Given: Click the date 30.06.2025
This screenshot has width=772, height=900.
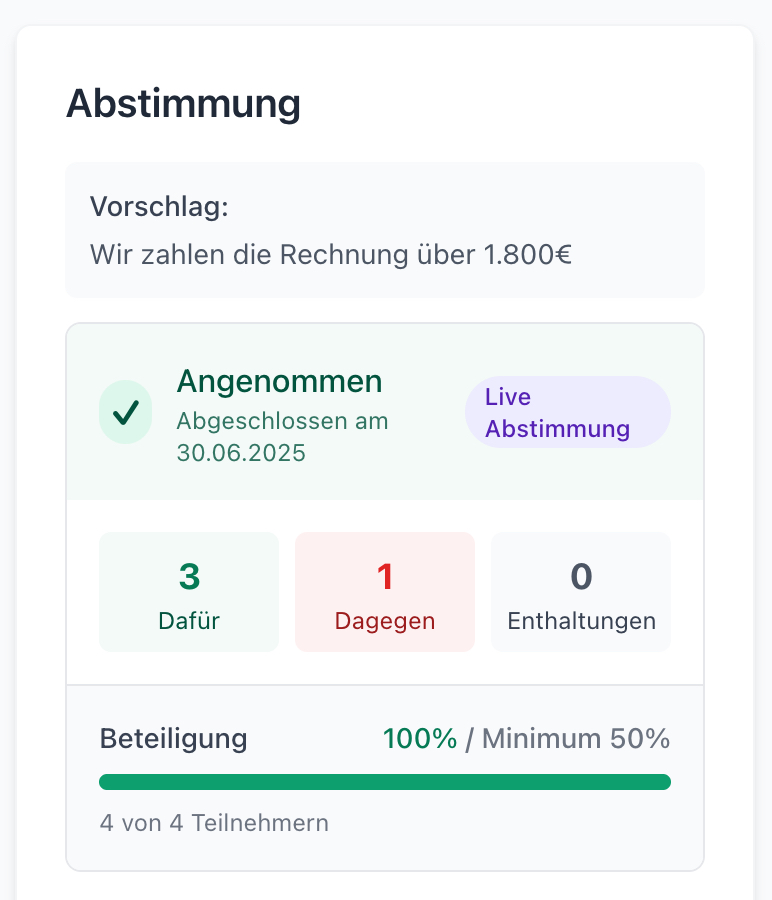Looking at the screenshot, I should (241, 452).
